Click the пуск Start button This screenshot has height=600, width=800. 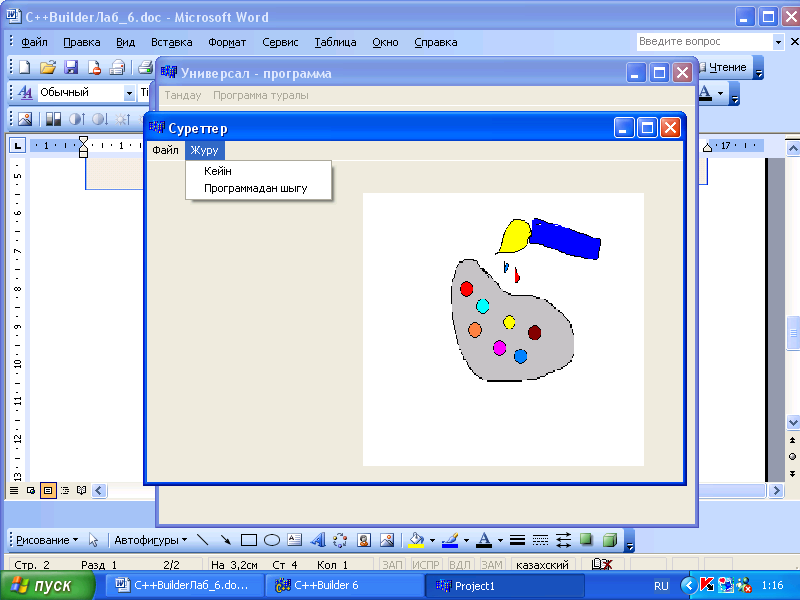pyautogui.click(x=47, y=585)
